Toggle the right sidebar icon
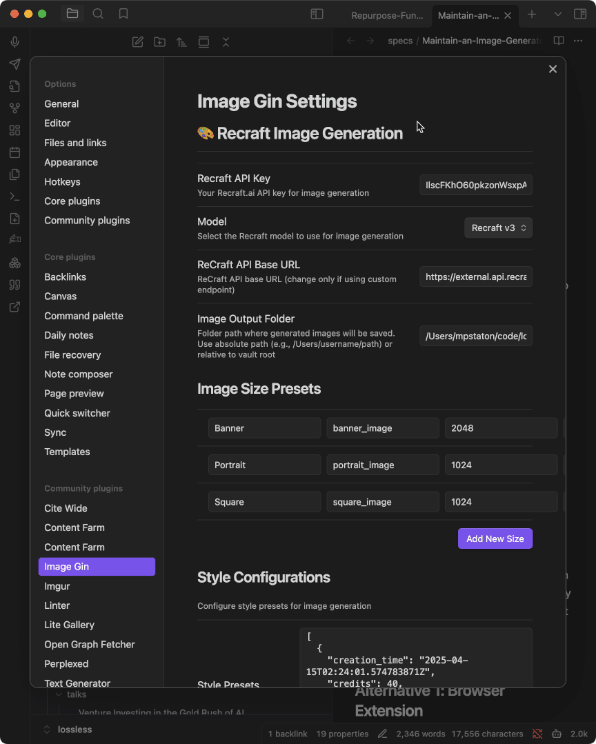 (x=580, y=14)
